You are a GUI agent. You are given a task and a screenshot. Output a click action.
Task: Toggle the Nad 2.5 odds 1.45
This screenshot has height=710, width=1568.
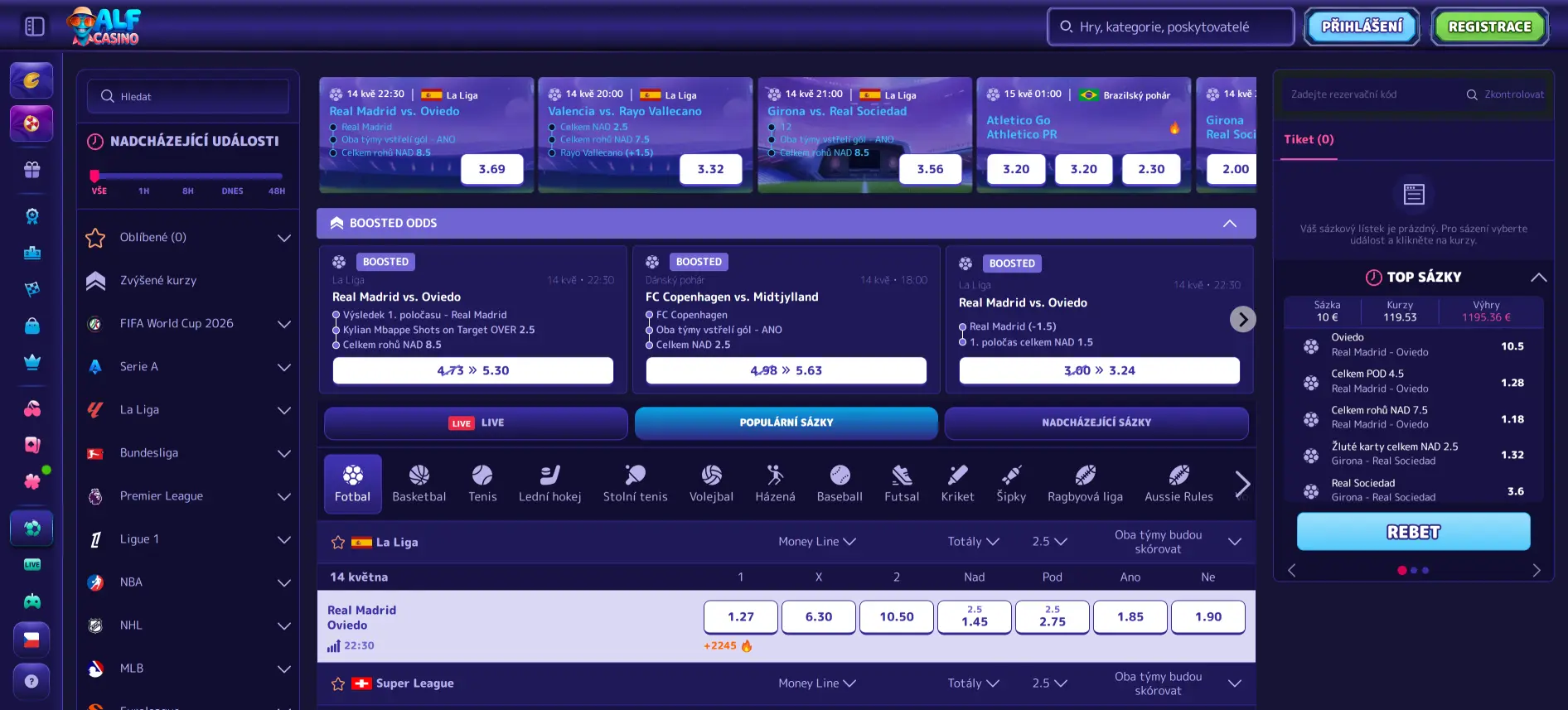click(x=975, y=617)
